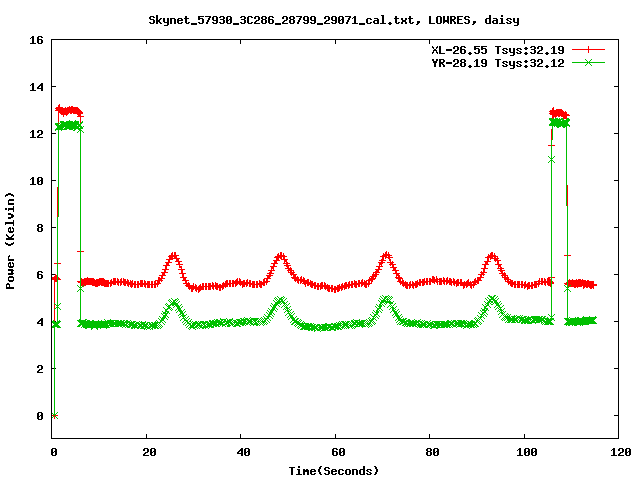Click the x-axis tick label 80

433,452
